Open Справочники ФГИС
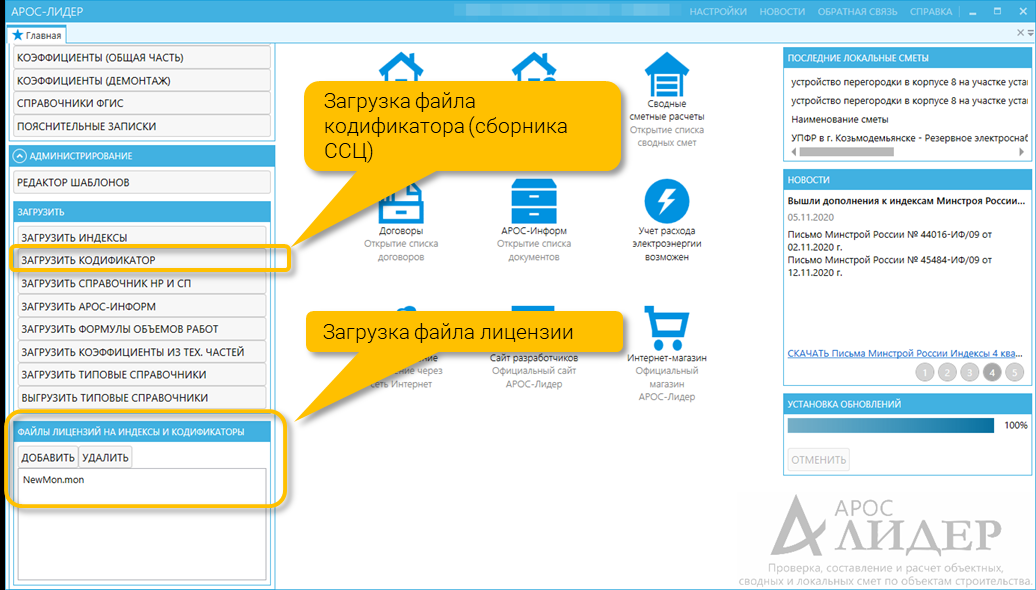The image size is (1036, 590). click(141, 103)
